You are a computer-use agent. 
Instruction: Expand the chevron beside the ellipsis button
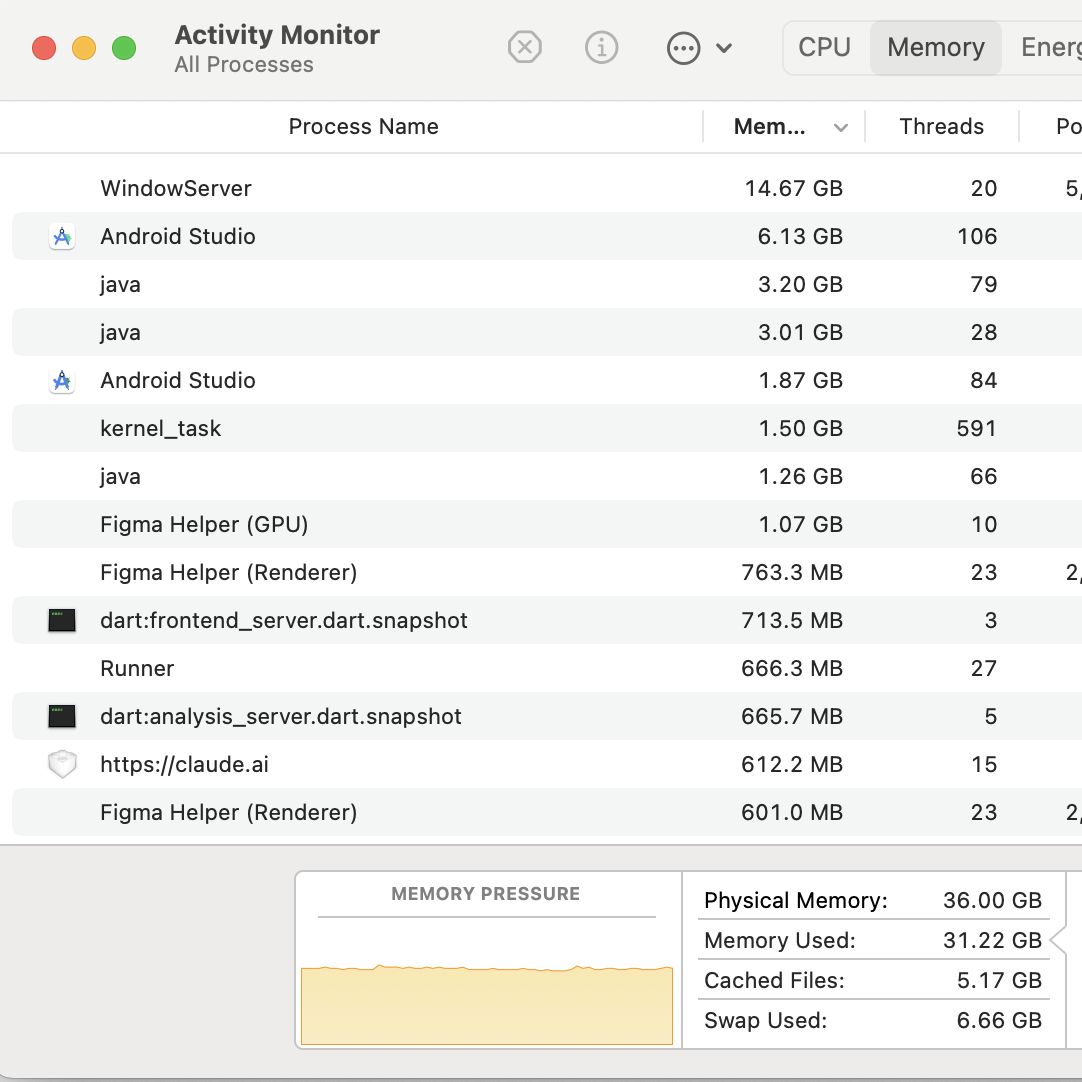(x=725, y=48)
